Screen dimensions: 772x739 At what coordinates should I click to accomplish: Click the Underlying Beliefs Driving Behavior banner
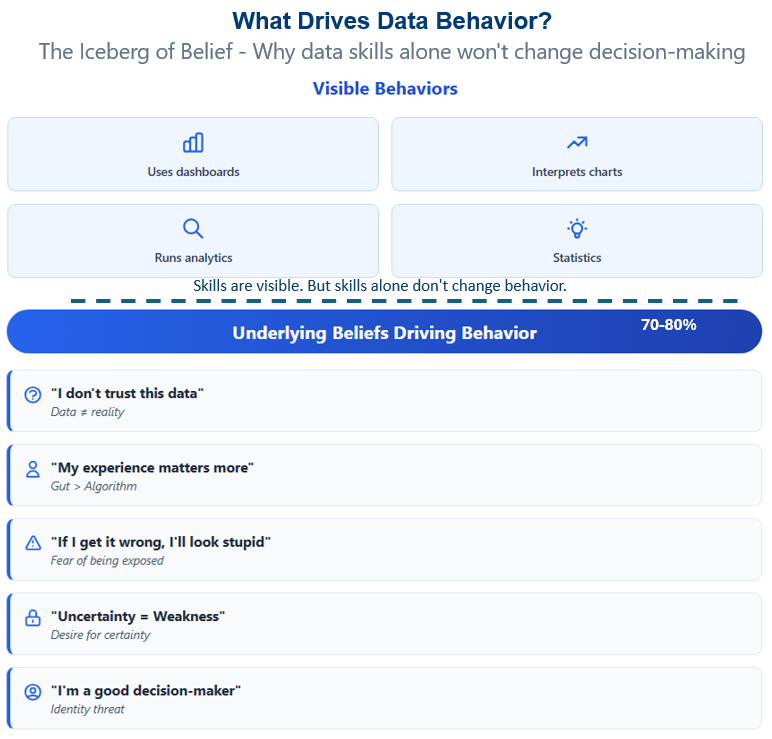point(385,331)
